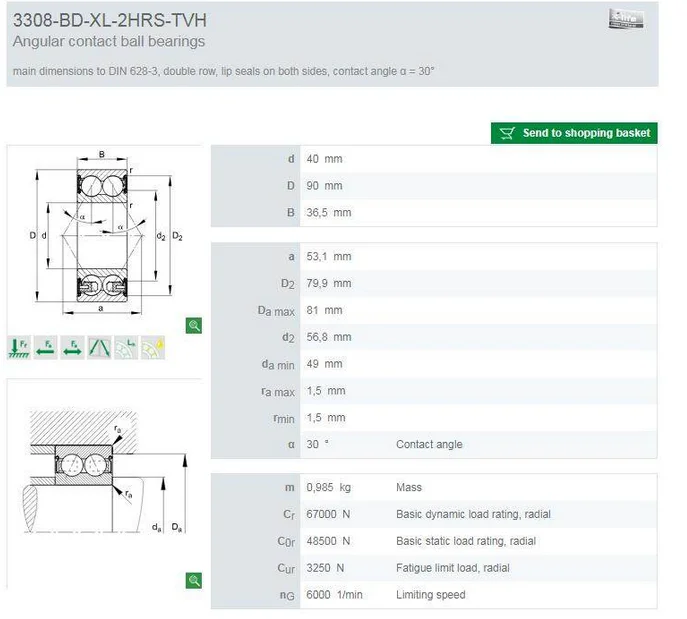Screen dimensions: 687x619
Task: Click the 3308-BD-XL-2HRS-TVH product title
Action: pyautogui.click(x=110, y=20)
